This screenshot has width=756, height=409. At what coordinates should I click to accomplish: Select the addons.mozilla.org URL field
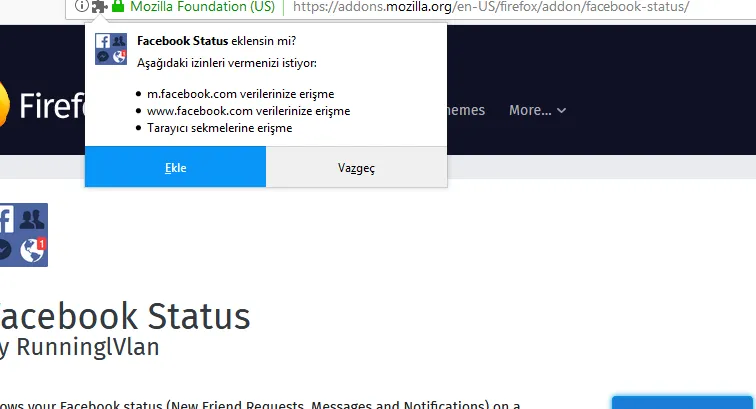[491, 7]
